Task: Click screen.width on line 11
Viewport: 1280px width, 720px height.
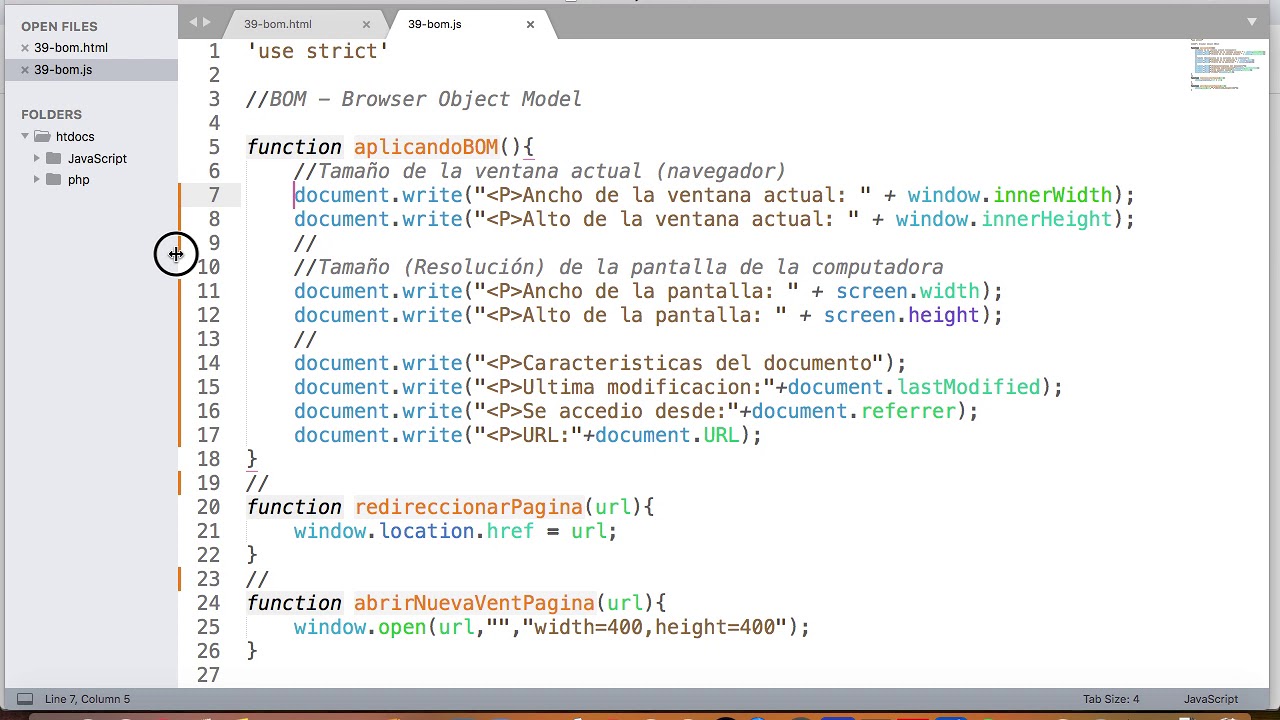Action: pos(908,291)
